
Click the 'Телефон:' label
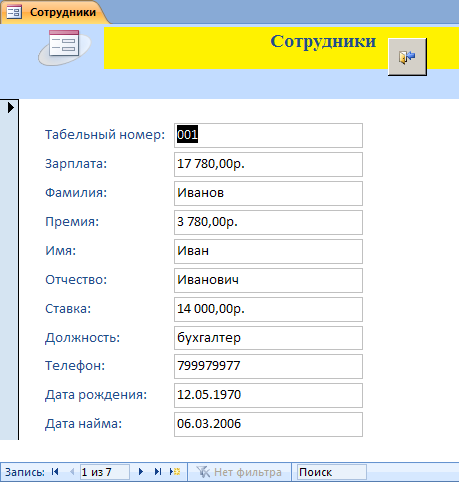pyautogui.click(x=75, y=366)
